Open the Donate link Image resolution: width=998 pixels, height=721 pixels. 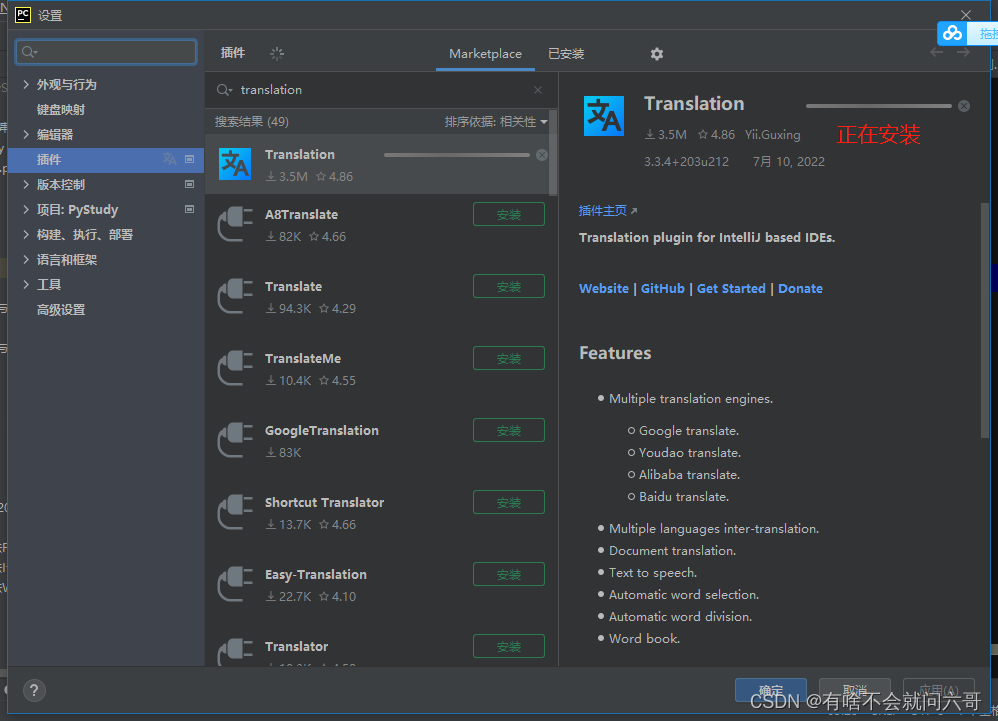pos(800,289)
